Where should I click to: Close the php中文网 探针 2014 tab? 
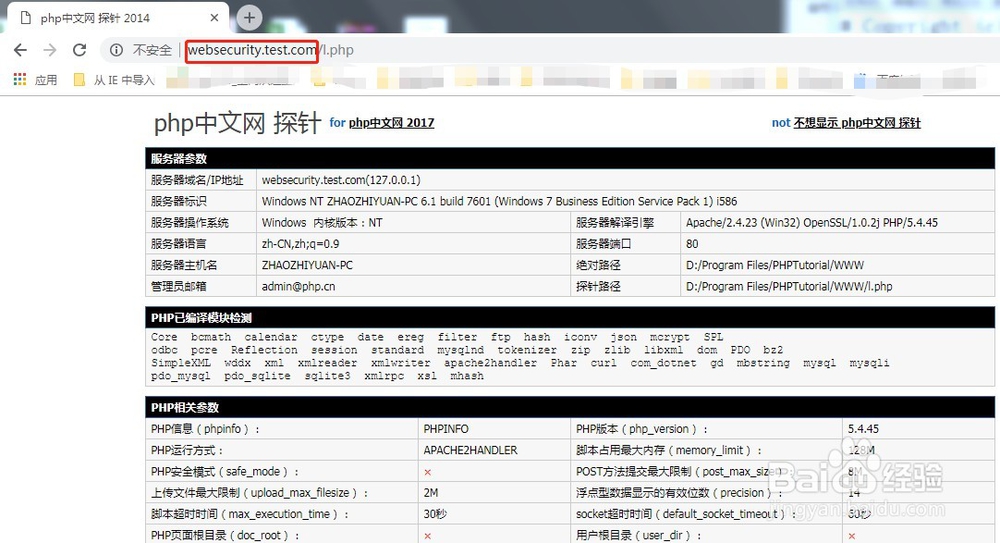tap(214, 18)
